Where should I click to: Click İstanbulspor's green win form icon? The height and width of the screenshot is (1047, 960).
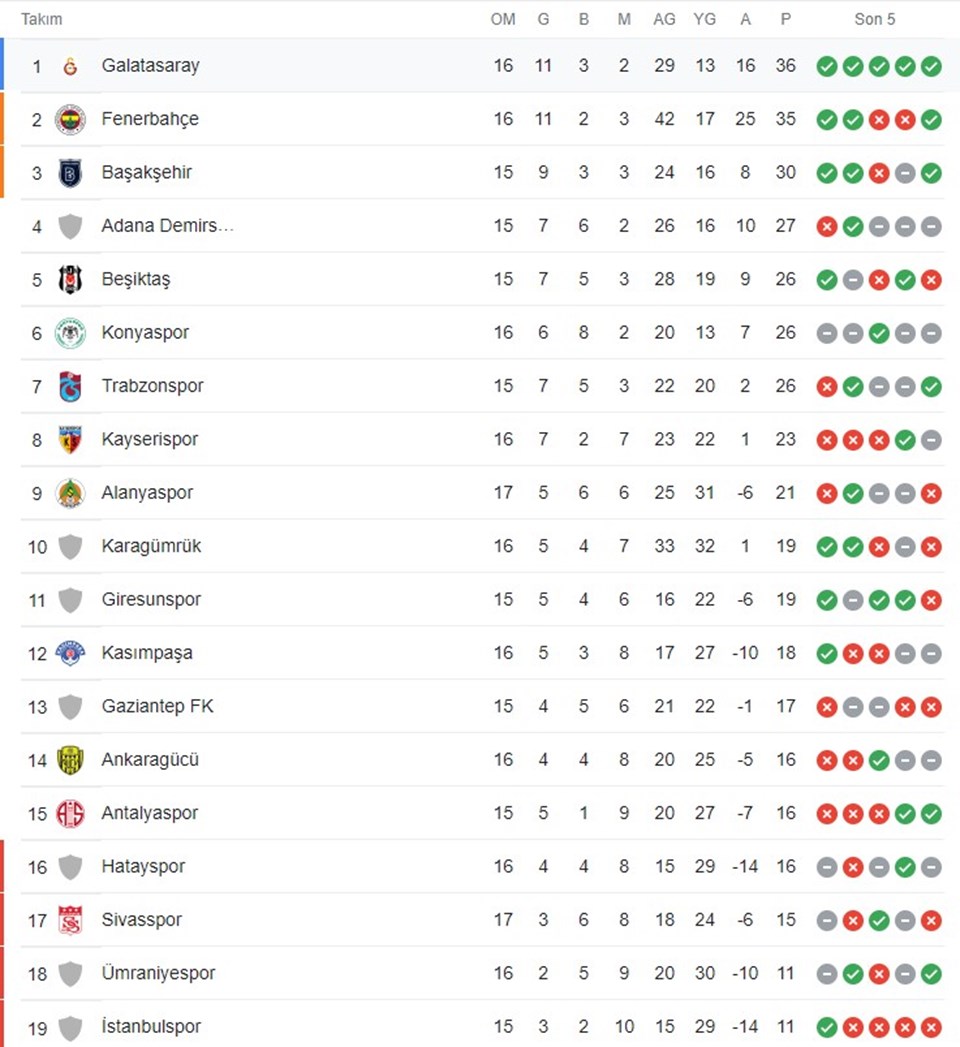tap(826, 1028)
